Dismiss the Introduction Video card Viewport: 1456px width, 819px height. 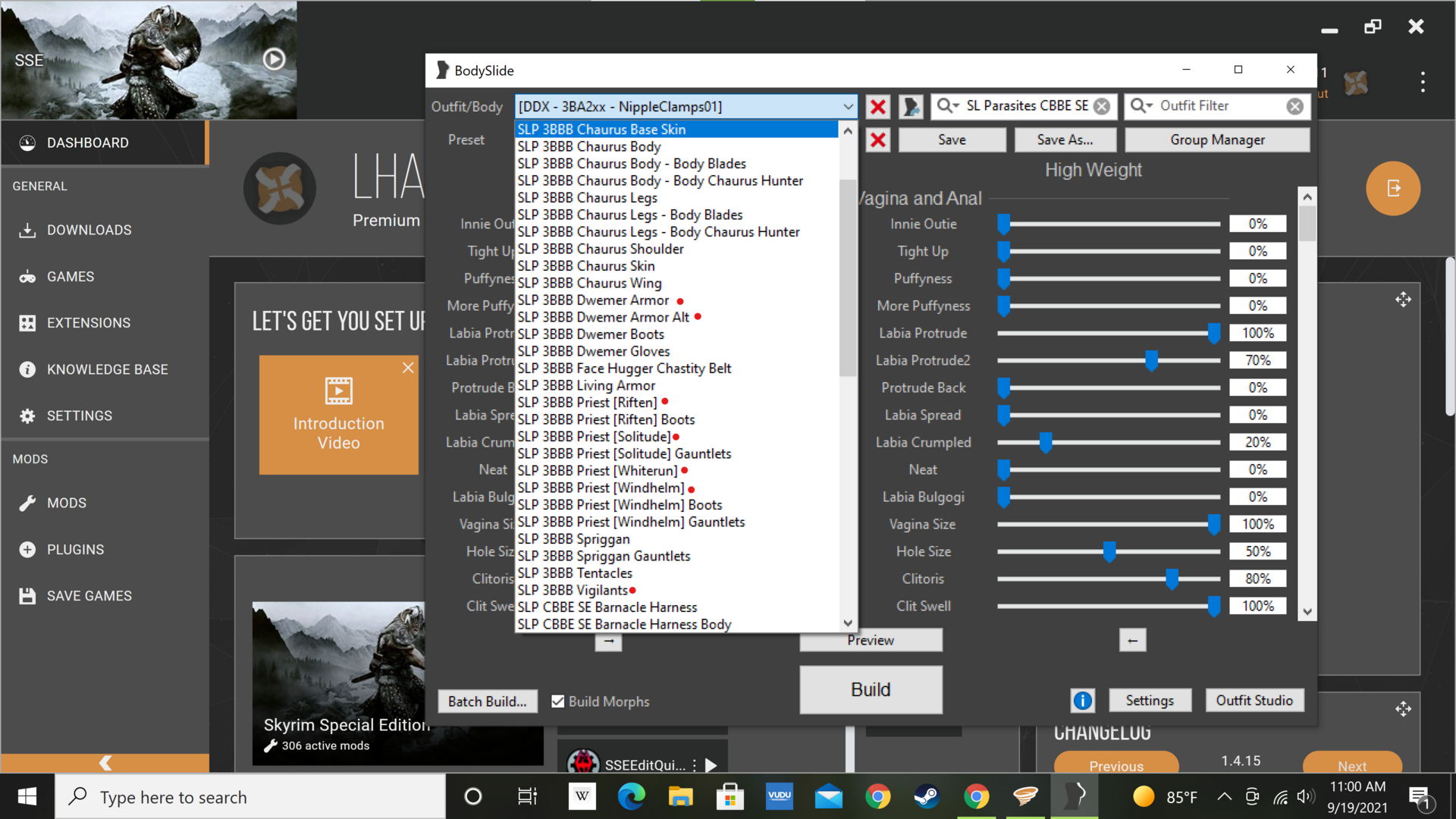408,368
